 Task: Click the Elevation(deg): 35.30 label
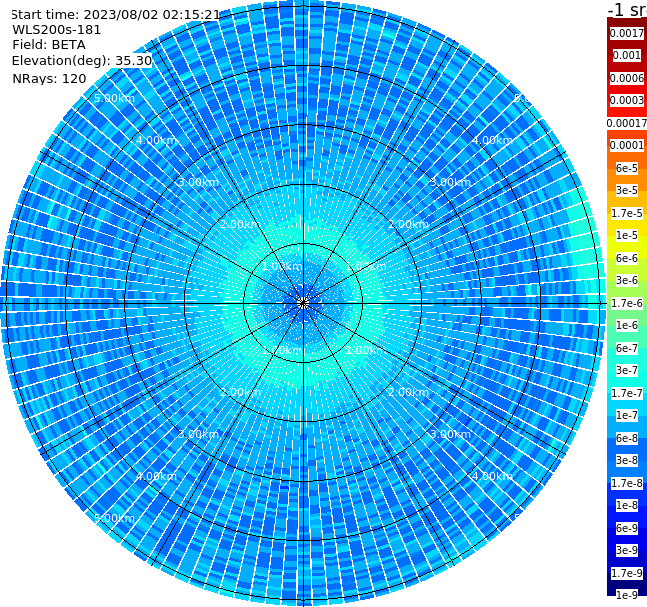(82, 61)
